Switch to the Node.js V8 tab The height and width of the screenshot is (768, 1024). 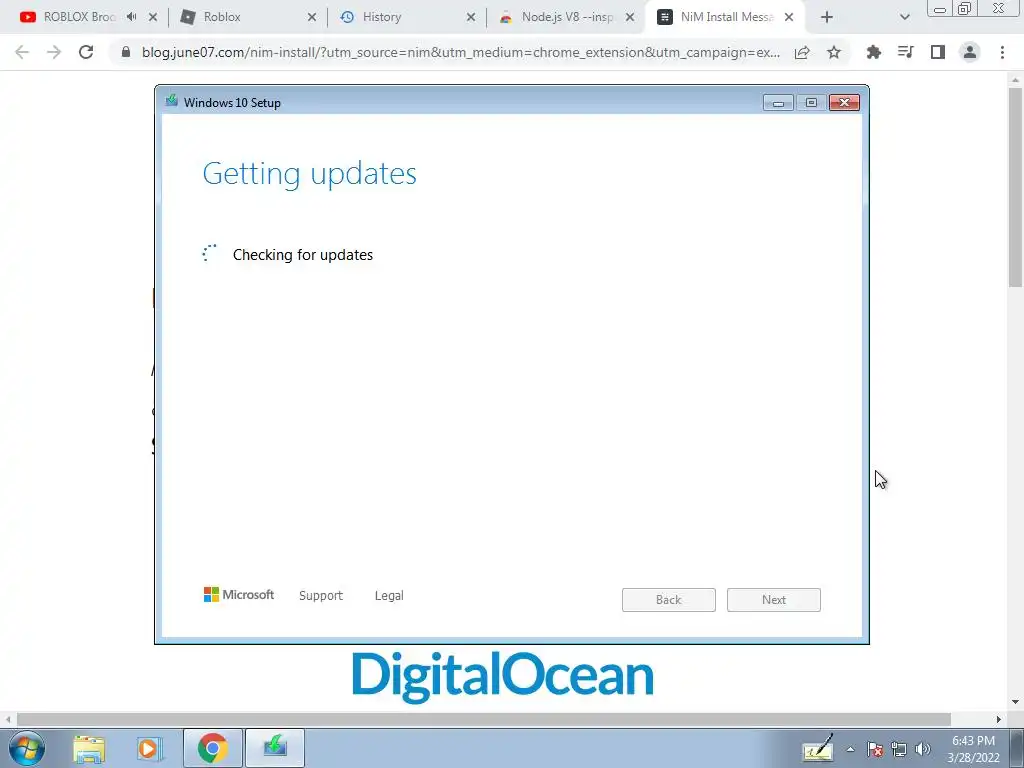click(567, 17)
